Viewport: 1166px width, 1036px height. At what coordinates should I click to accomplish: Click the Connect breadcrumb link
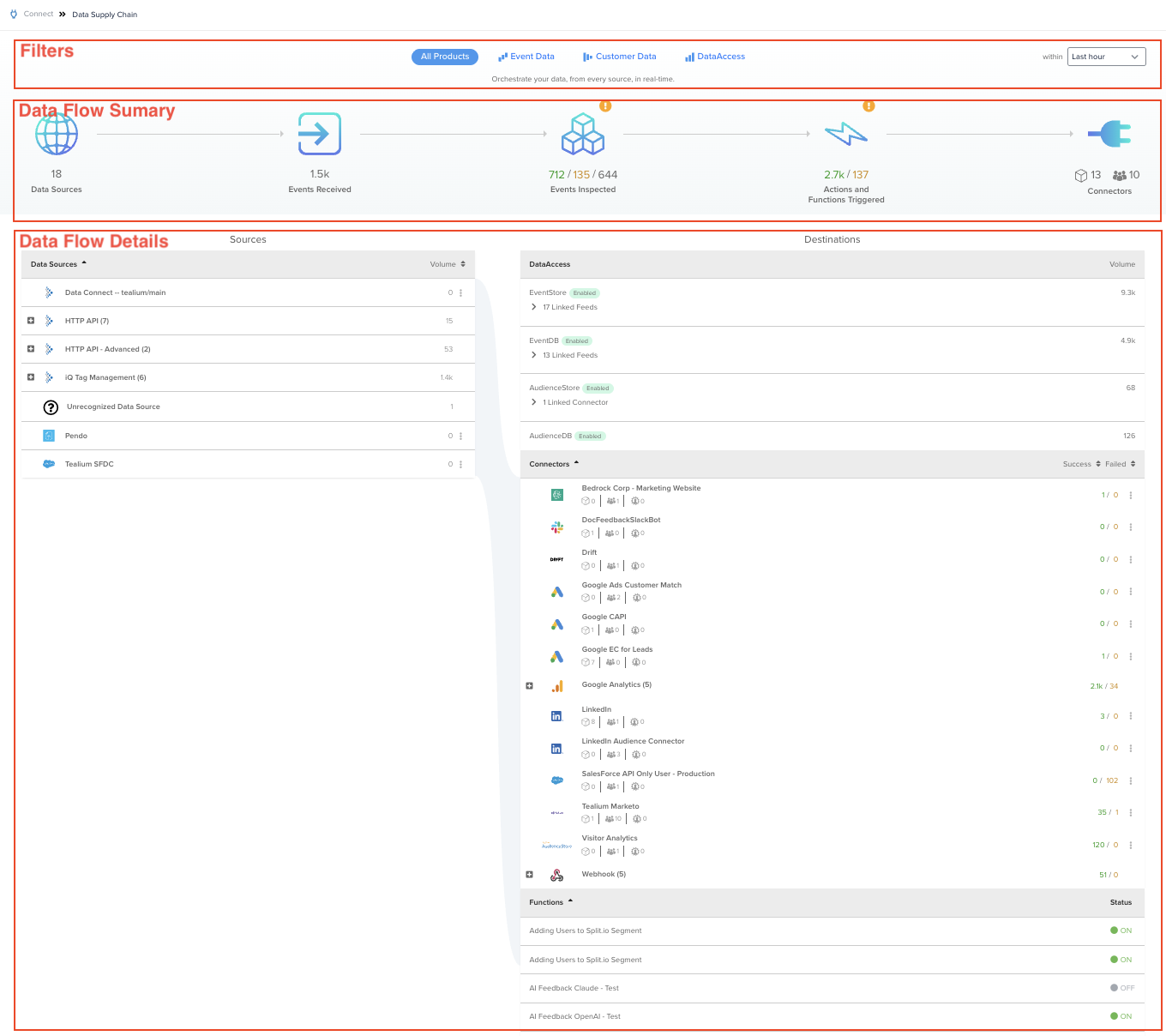click(39, 14)
